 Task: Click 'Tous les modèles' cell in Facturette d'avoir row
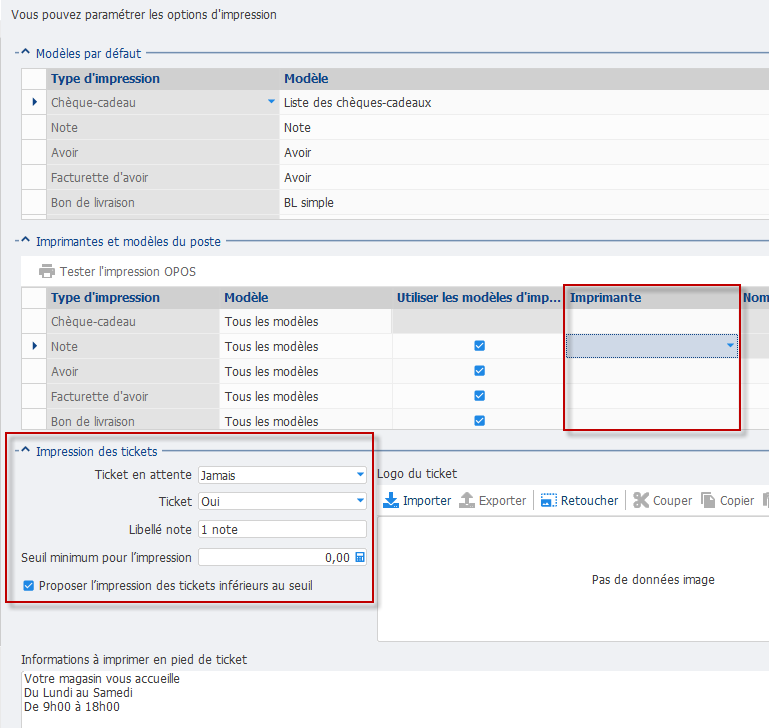coord(306,396)
